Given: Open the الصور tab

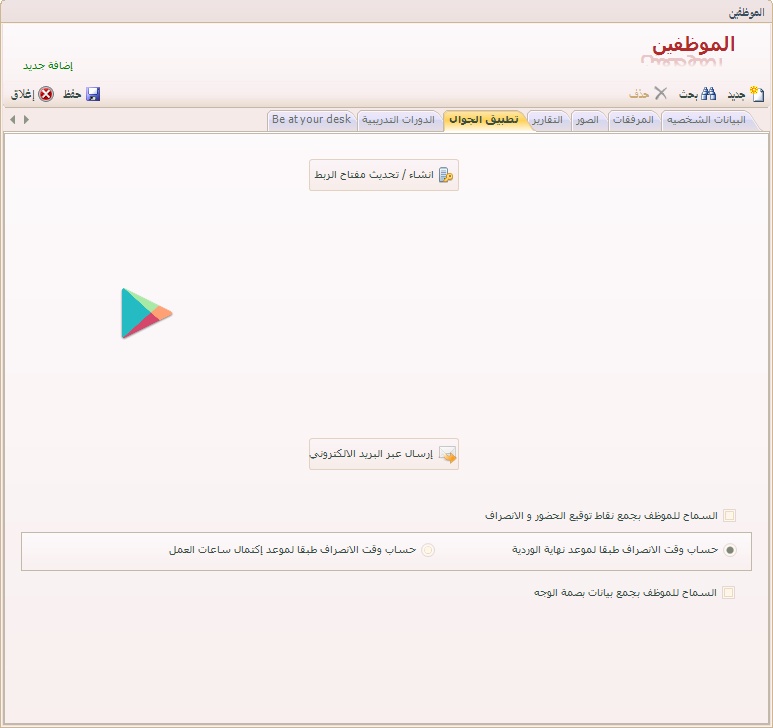Looking at the screenshot, I should pyautogui.click(x=587, y=120).
